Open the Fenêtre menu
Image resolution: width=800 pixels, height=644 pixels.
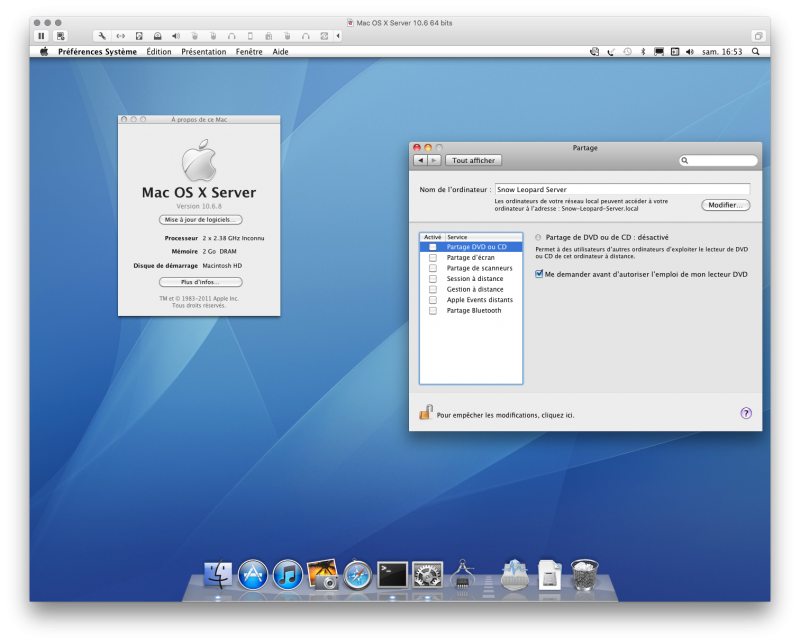[249, 52]
